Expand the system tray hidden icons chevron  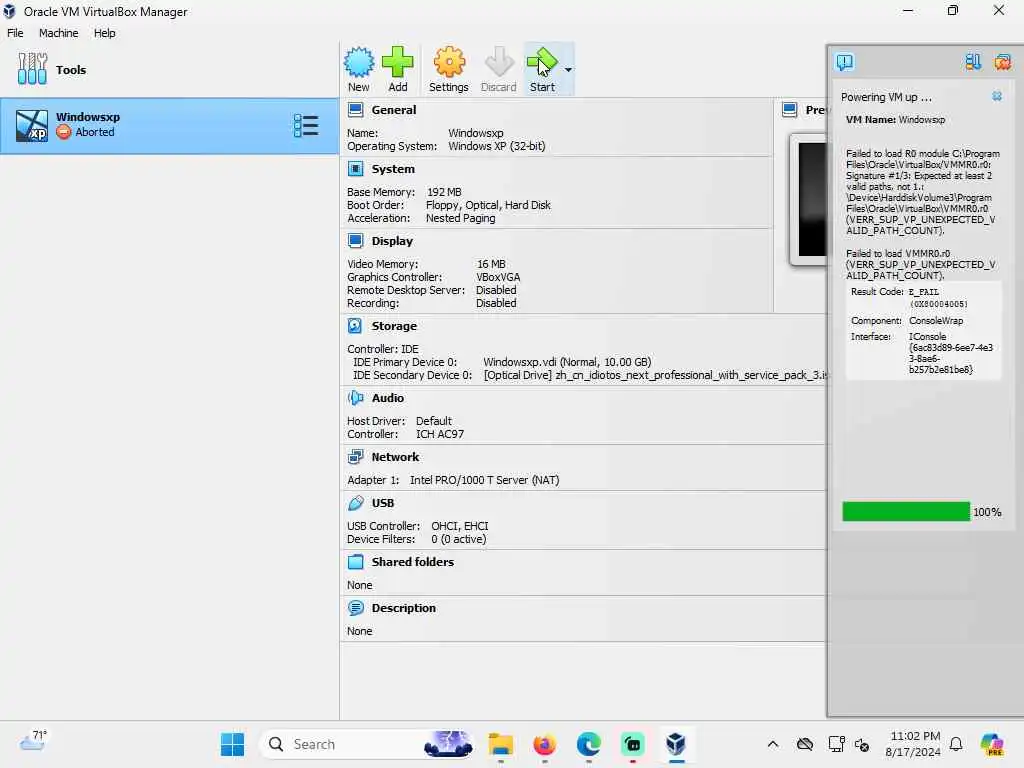773,744
